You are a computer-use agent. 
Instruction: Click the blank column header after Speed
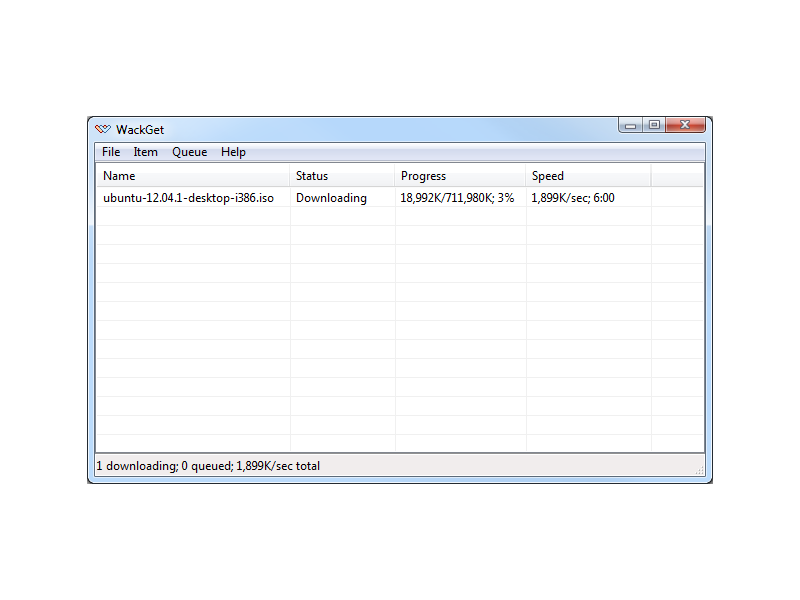pyautogui.click(x=677, y=176)
